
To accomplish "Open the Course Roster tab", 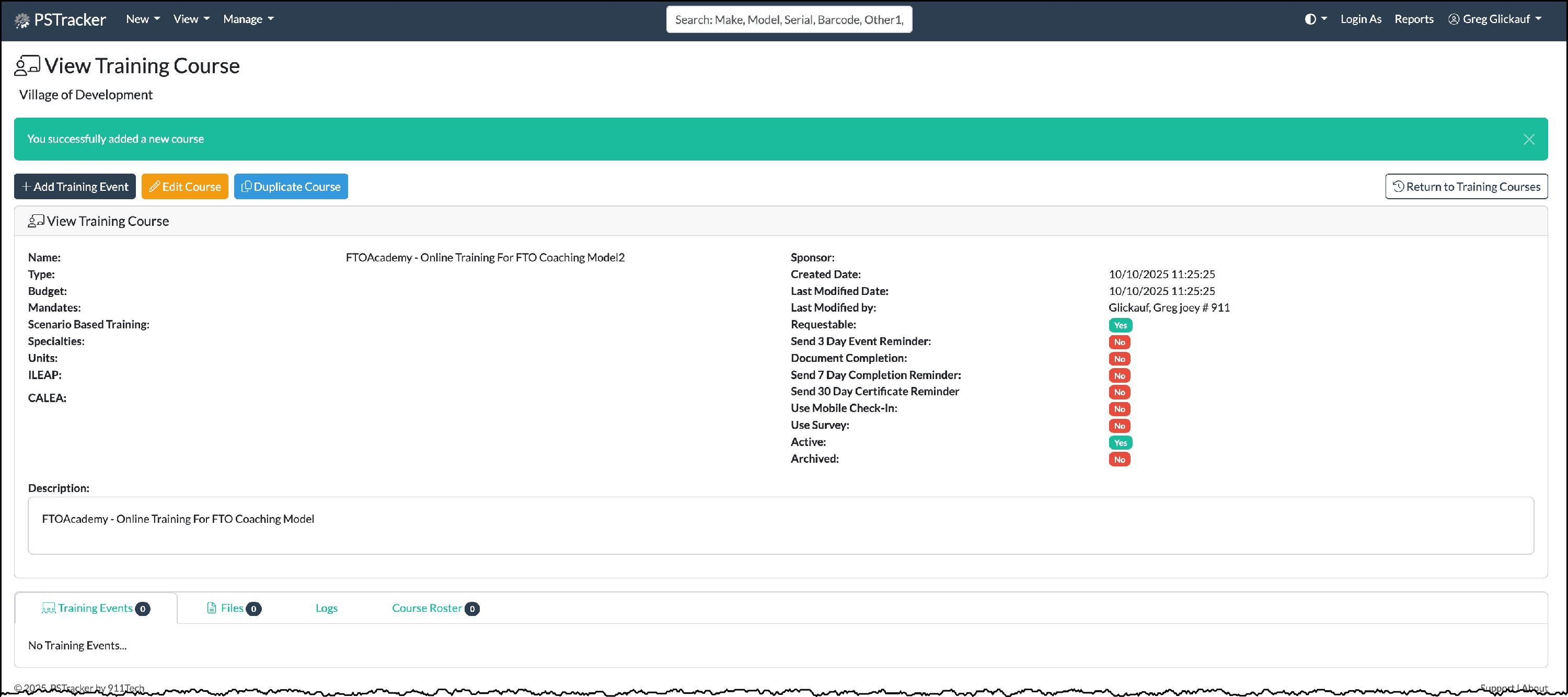I will coord(435,608).
